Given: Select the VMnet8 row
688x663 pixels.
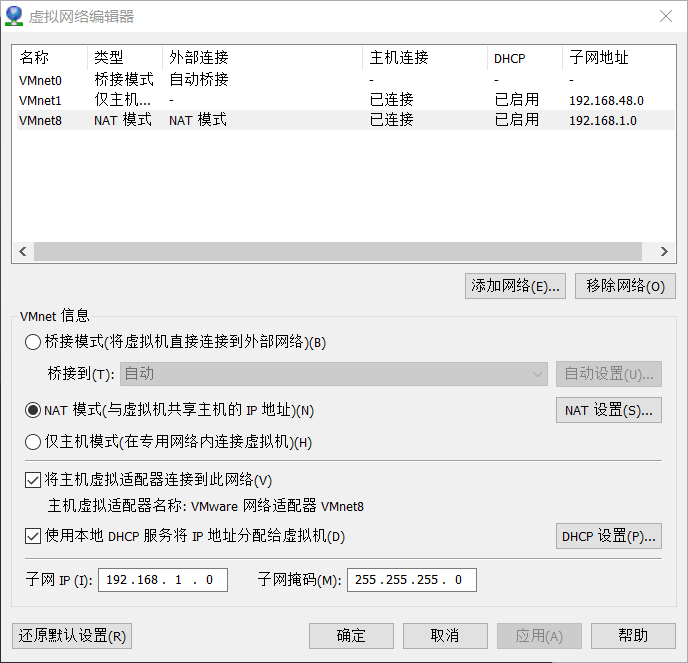Looking at the screenshot, I should point(345,120).
